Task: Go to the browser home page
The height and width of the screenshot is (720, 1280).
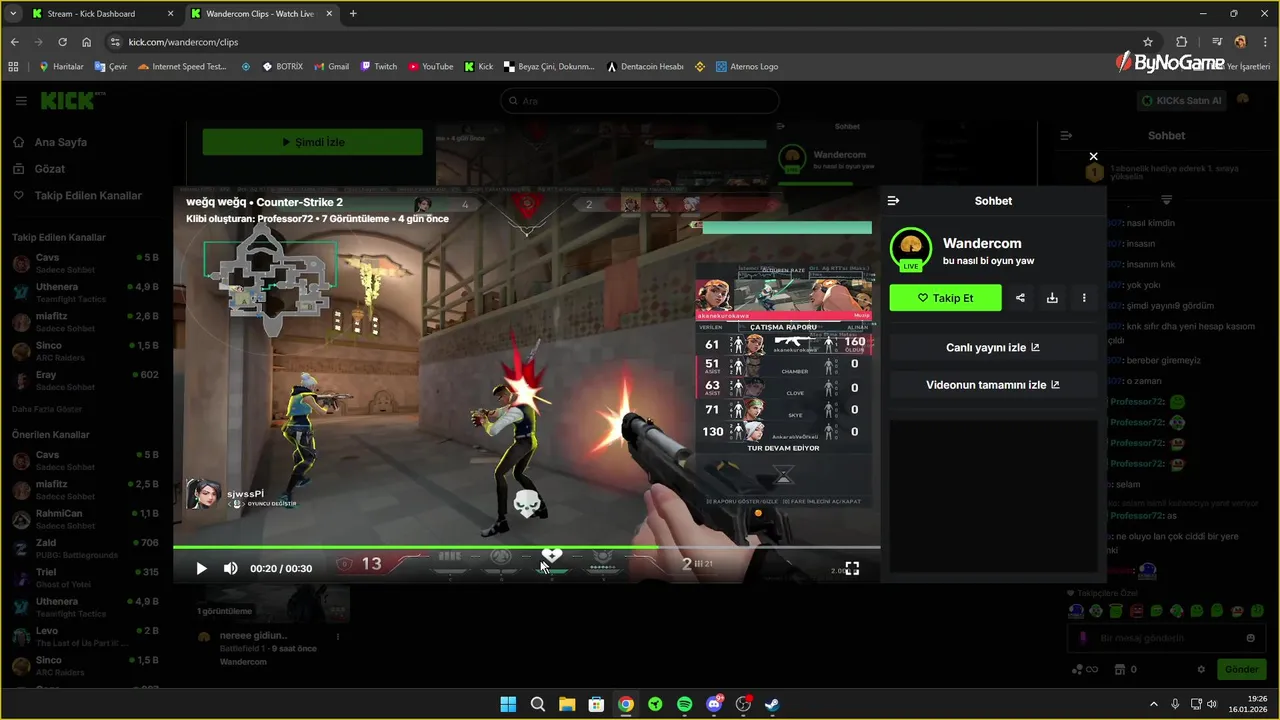Action: [x=87, y=42]
